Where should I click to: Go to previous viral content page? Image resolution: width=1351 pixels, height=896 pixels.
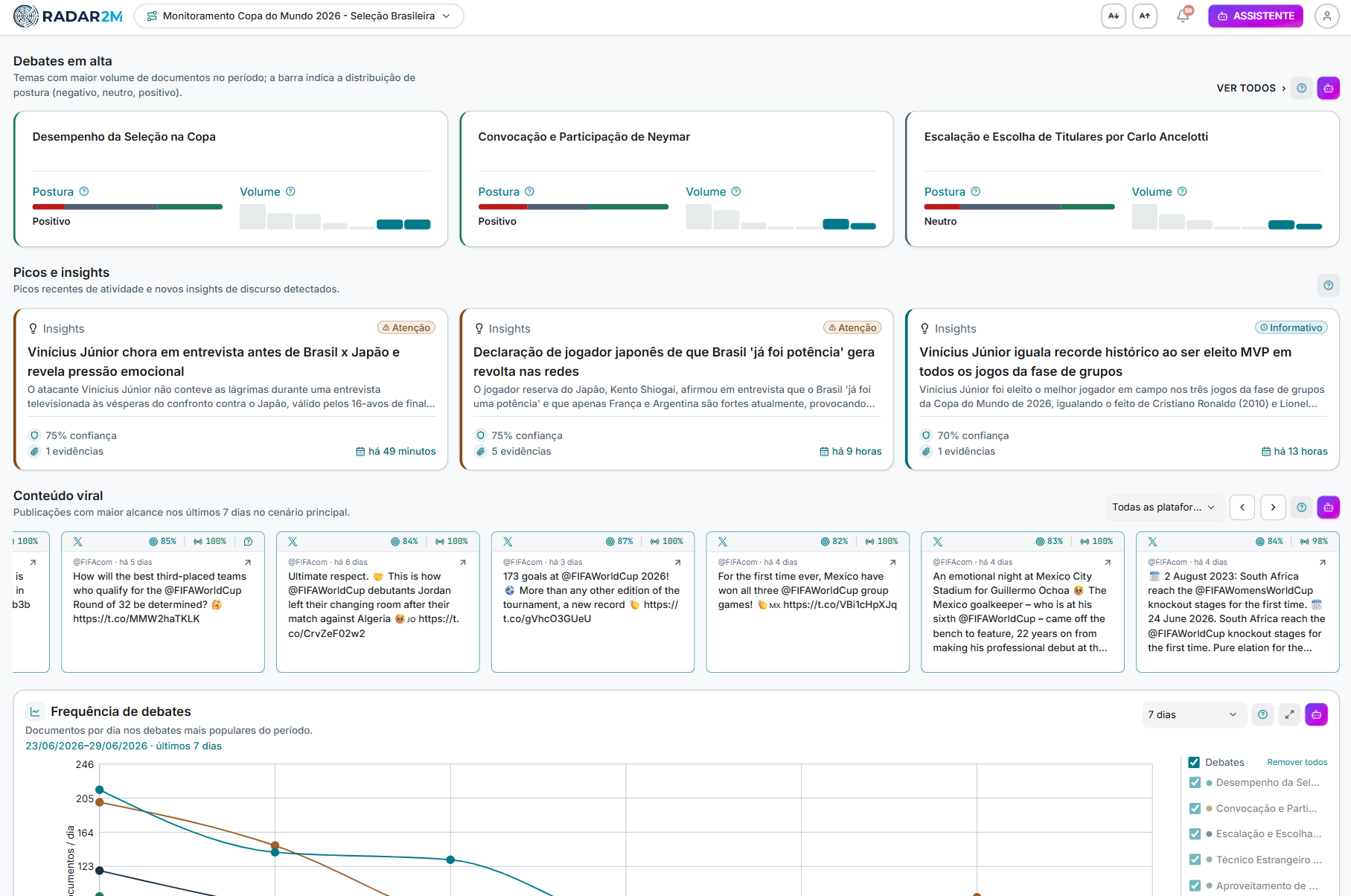point(1242,507)
